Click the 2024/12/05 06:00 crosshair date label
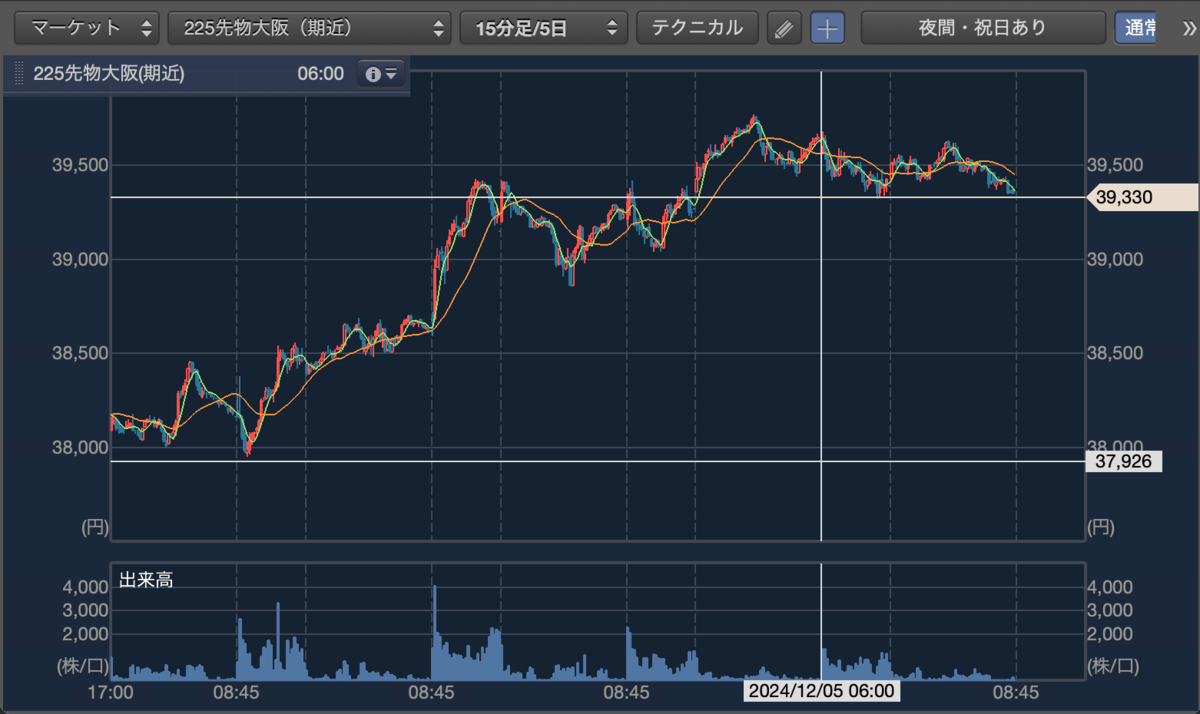The width and height of the screenshot is (1200, 714). (x=821, y=691)
